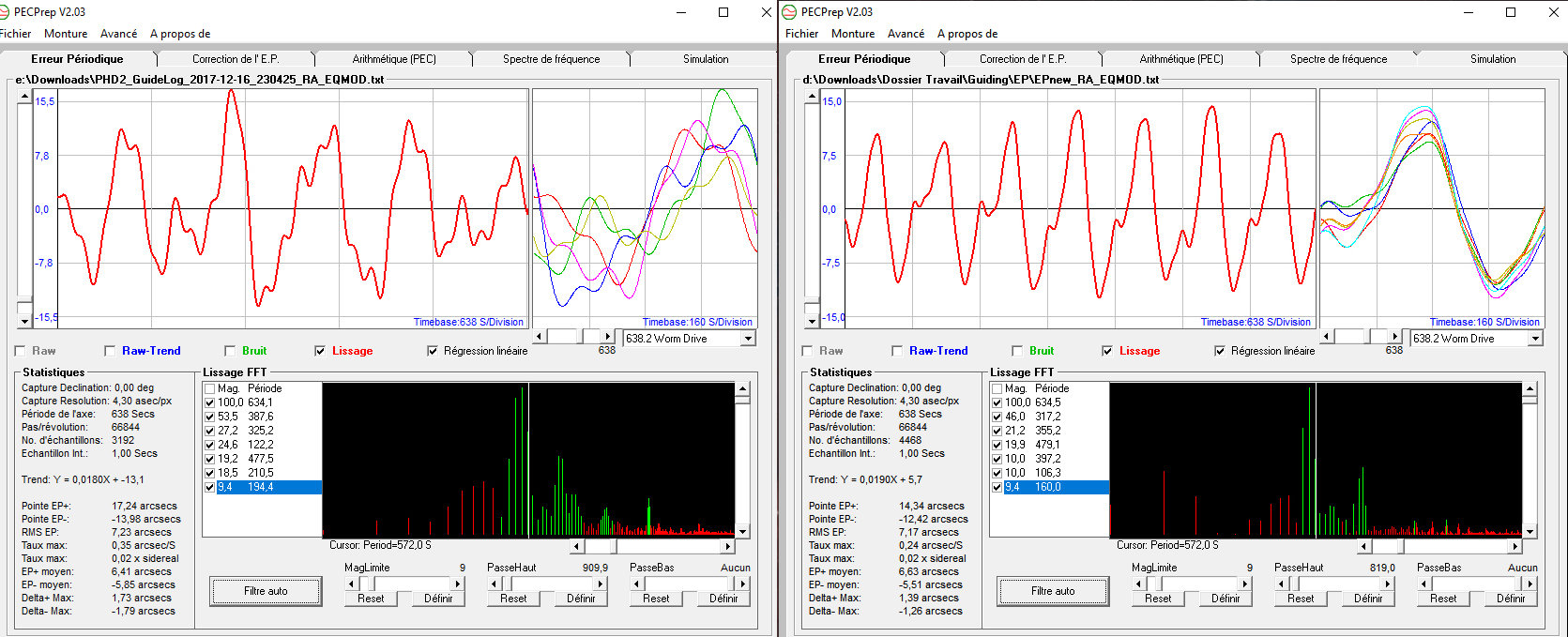Maximize the right PECPrep window
The image size is (1568, 637).
[1511, 12]
